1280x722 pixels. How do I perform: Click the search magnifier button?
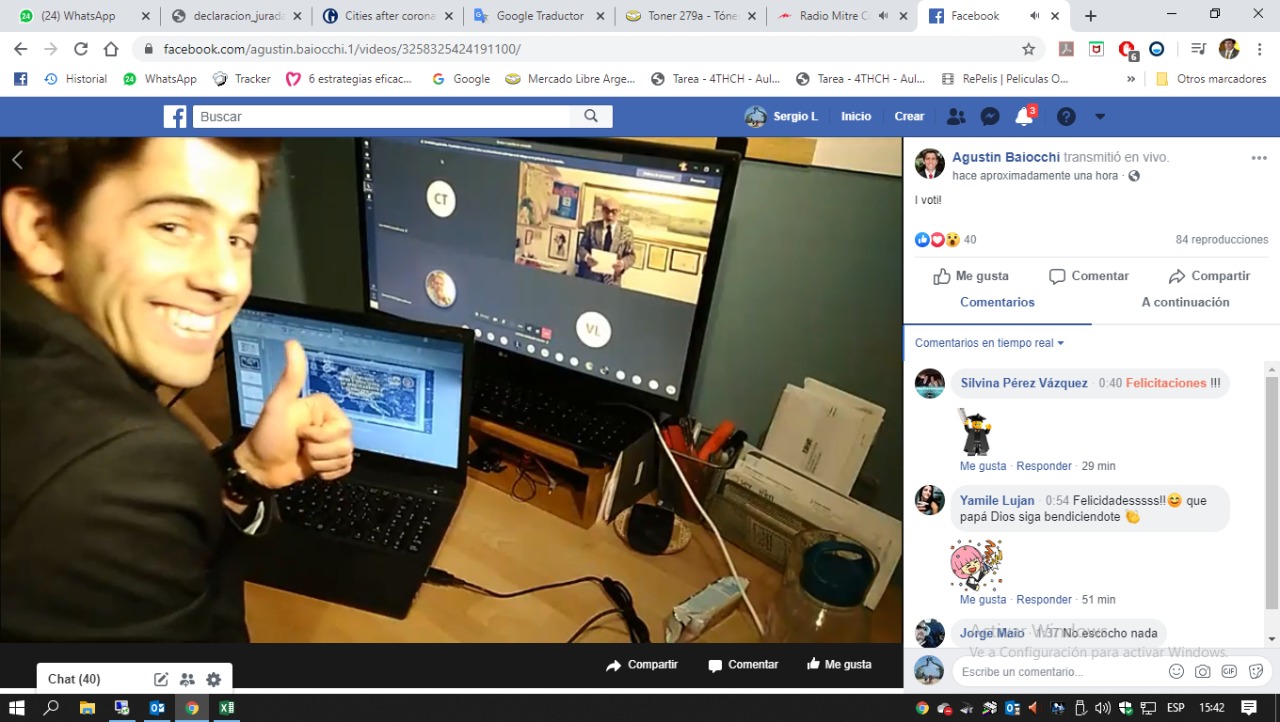tap(591, 117)
